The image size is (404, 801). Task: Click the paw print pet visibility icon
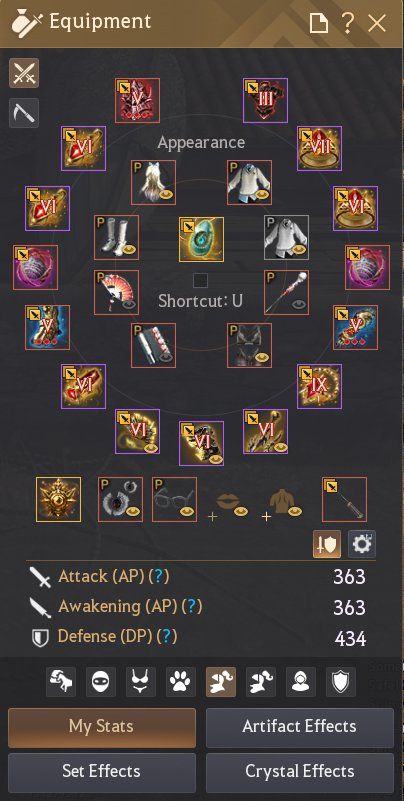181,682
